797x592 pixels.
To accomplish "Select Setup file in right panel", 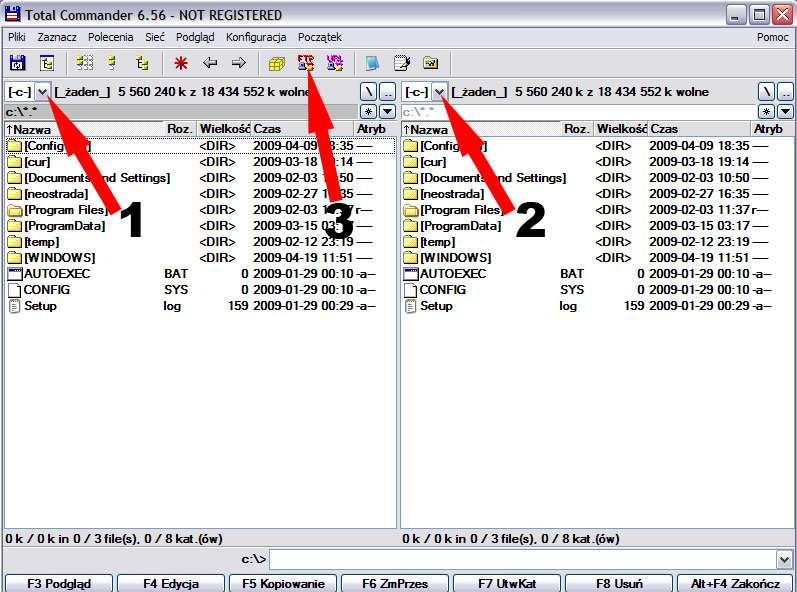I will 597,306.
